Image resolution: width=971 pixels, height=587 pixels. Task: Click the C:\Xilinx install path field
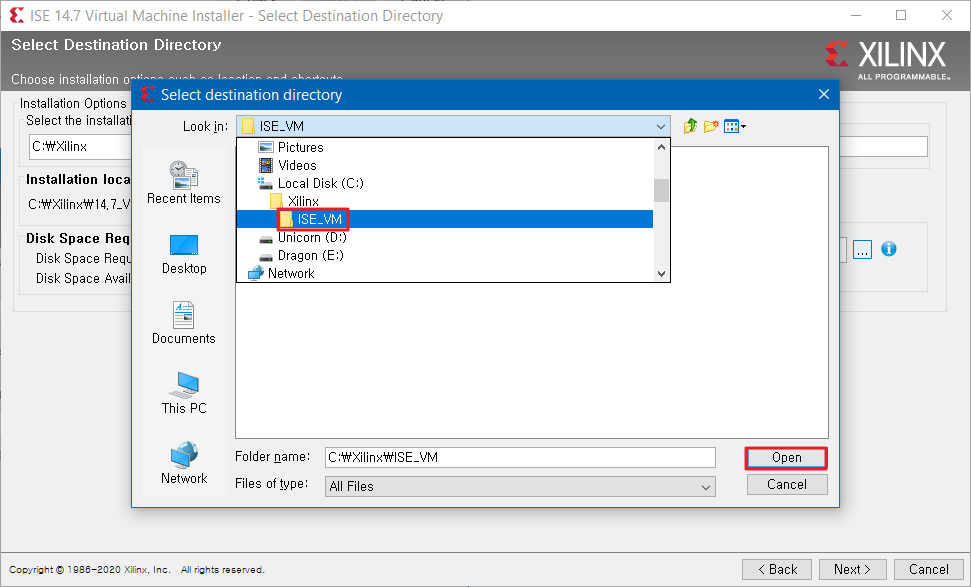coord(81,147)
